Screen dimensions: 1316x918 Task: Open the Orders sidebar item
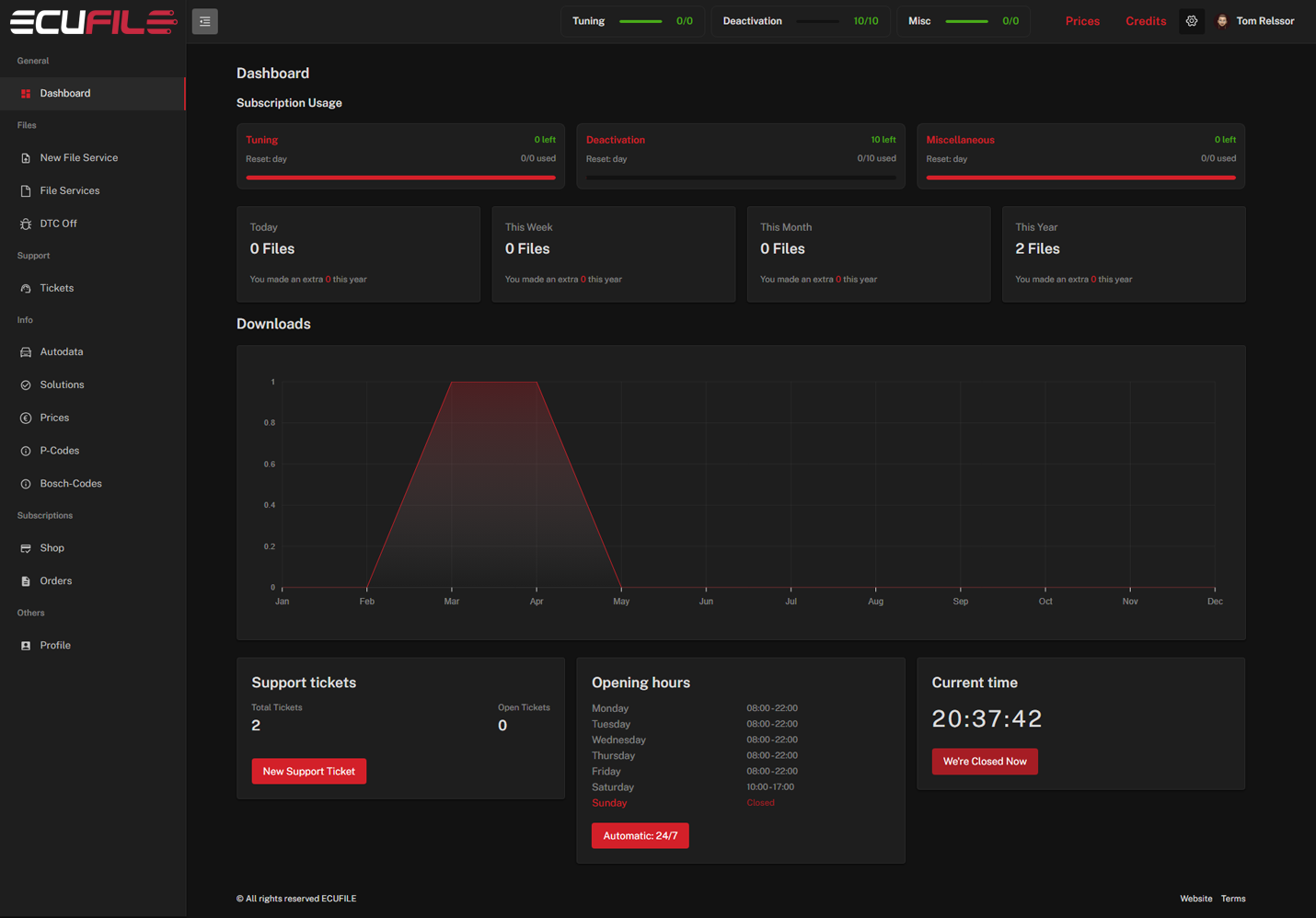[55, 581]
